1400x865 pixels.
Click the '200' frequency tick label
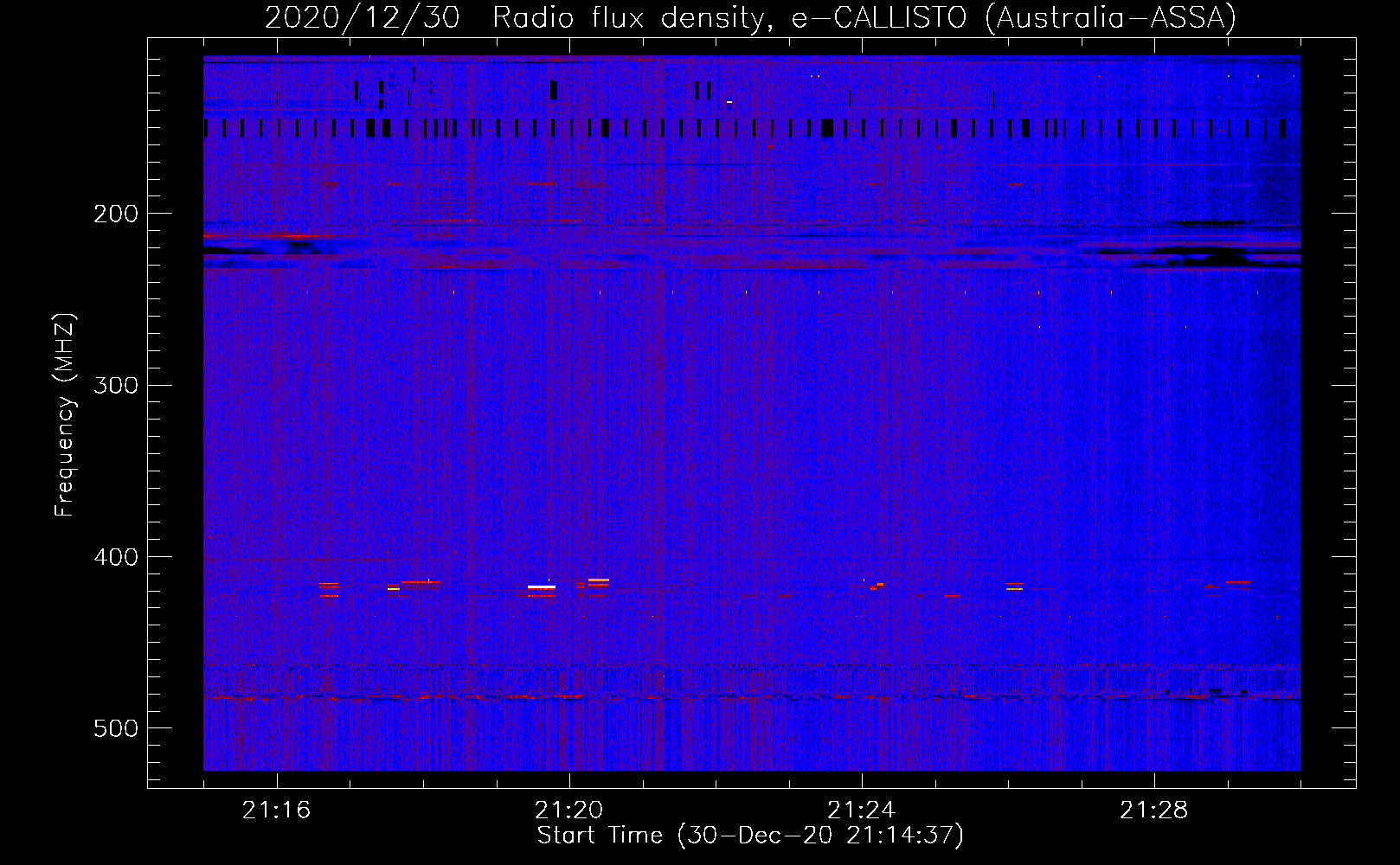click(x=116, y=214)
